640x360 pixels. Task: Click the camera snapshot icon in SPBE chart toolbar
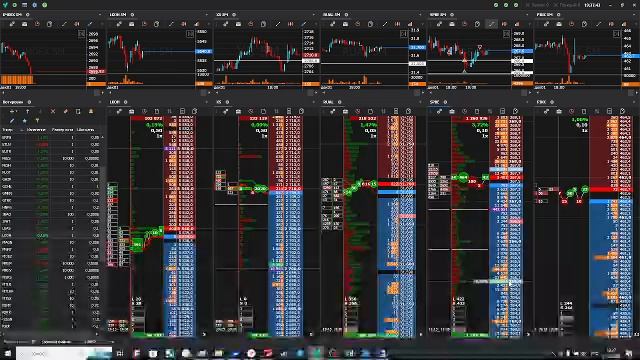tap(452, 24)
